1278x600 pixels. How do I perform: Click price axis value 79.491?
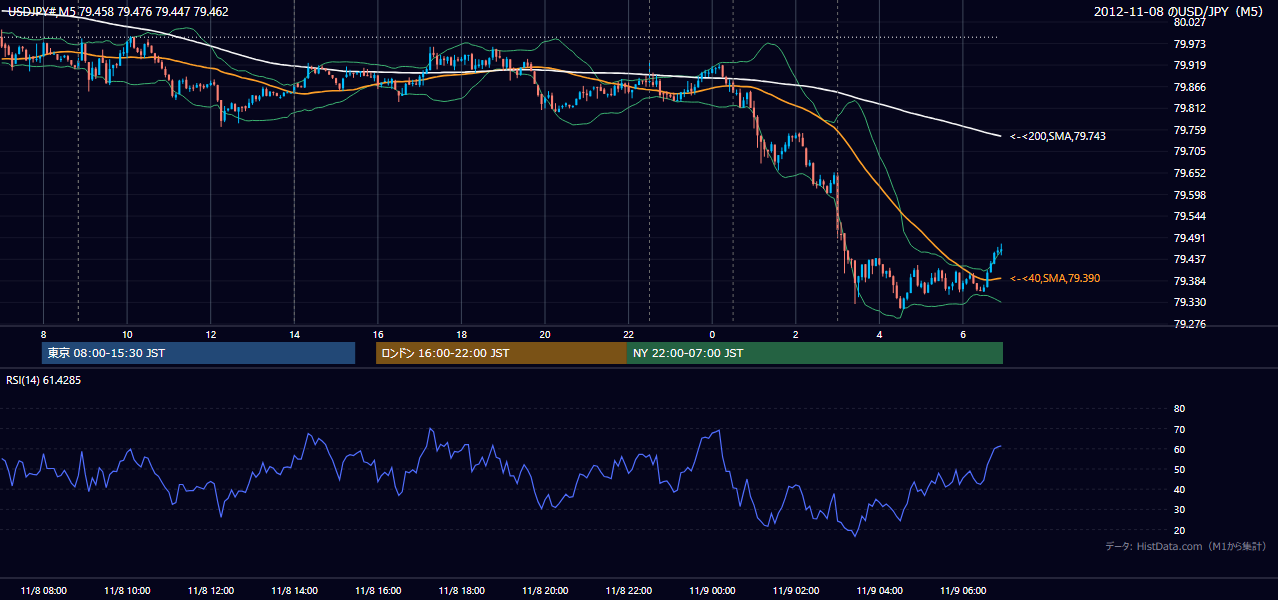coord(1189,238)
